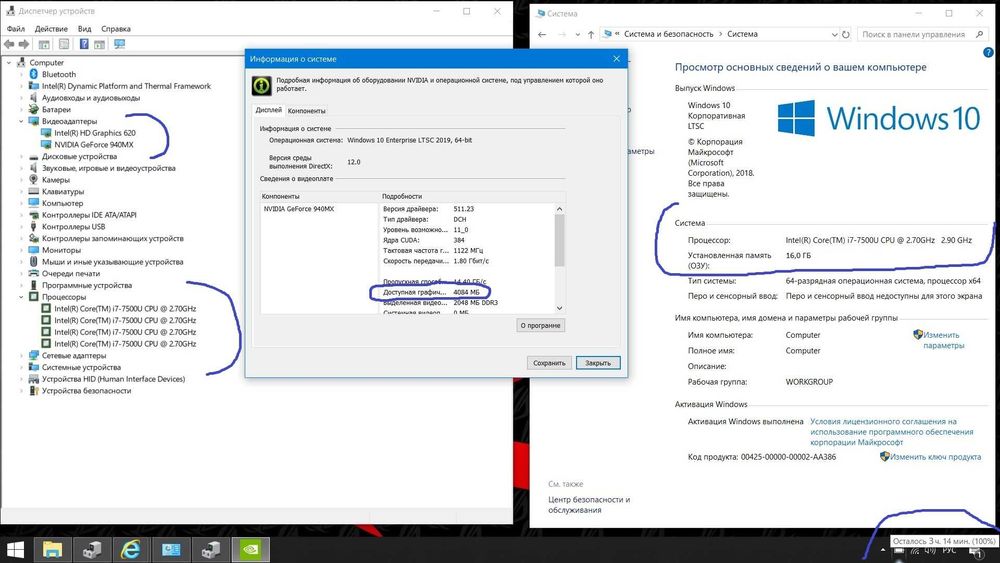Image resolution: width=1000 pixels, height=563 pixels.
Task: Expand Сетевые адаптеры category
Action: (x=21, y=356)
